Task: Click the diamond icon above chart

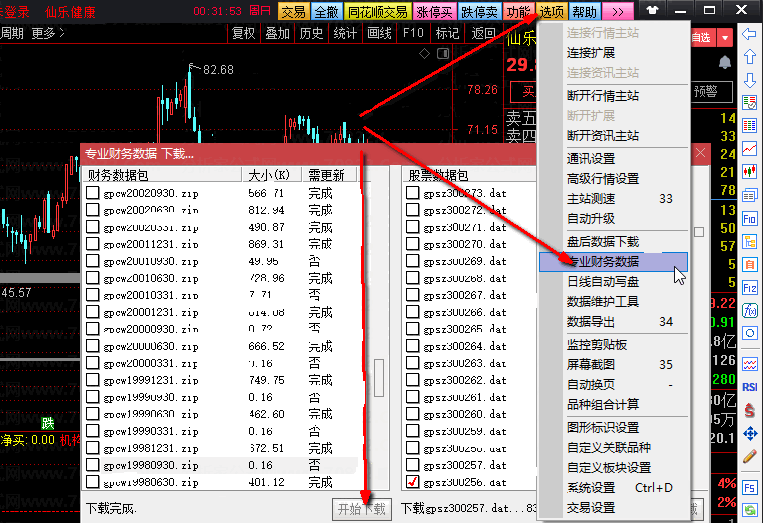Action: coord(424,54)
